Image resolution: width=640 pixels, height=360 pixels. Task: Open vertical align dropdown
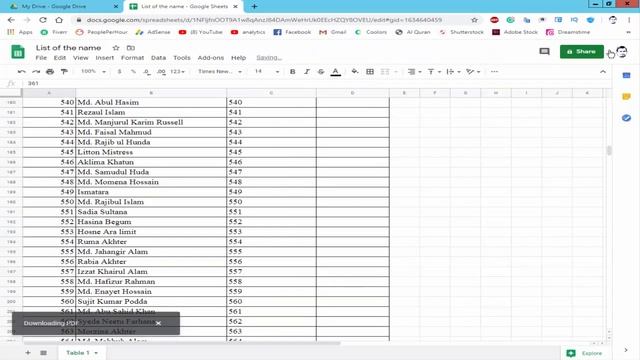434,72
